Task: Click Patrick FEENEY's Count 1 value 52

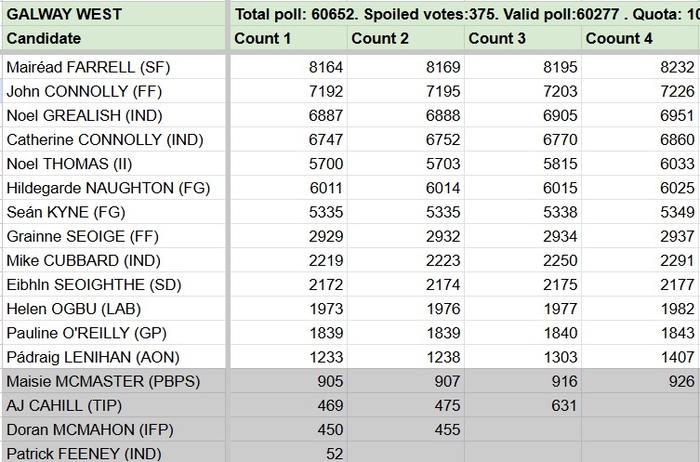Action: point(287,453)
